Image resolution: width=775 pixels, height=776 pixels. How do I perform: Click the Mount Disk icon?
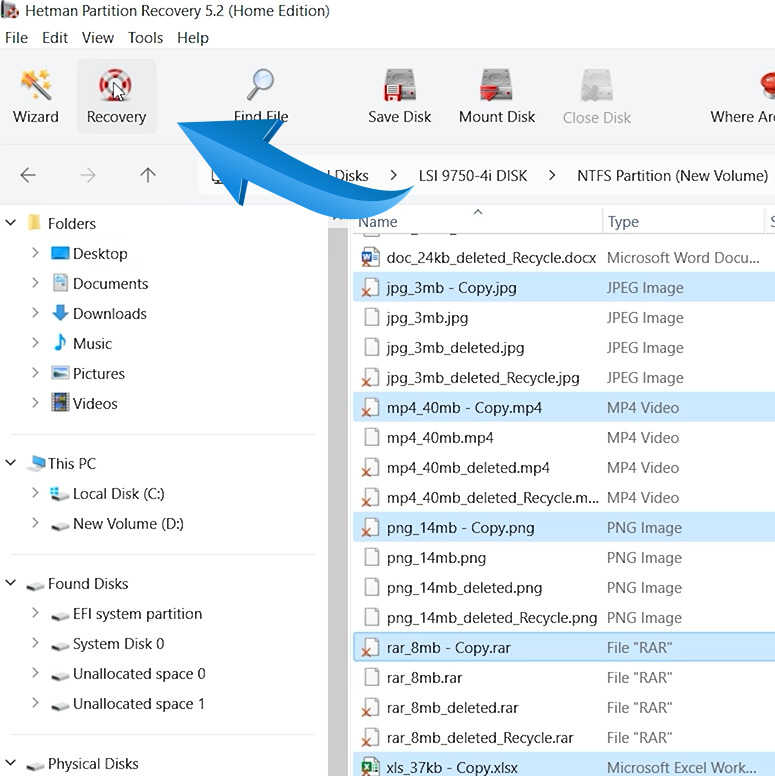pos(496,85)
